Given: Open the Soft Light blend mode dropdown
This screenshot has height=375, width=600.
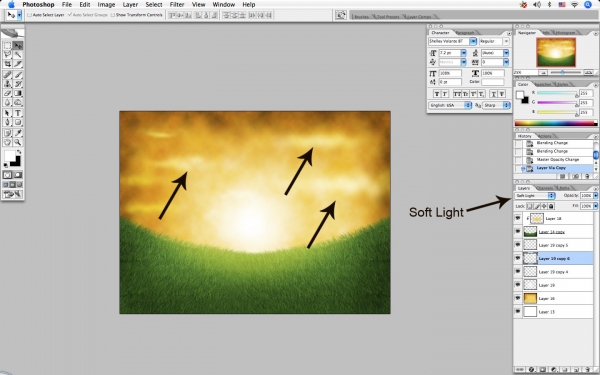Looking at the screenshot, I should tap(535, 196).
